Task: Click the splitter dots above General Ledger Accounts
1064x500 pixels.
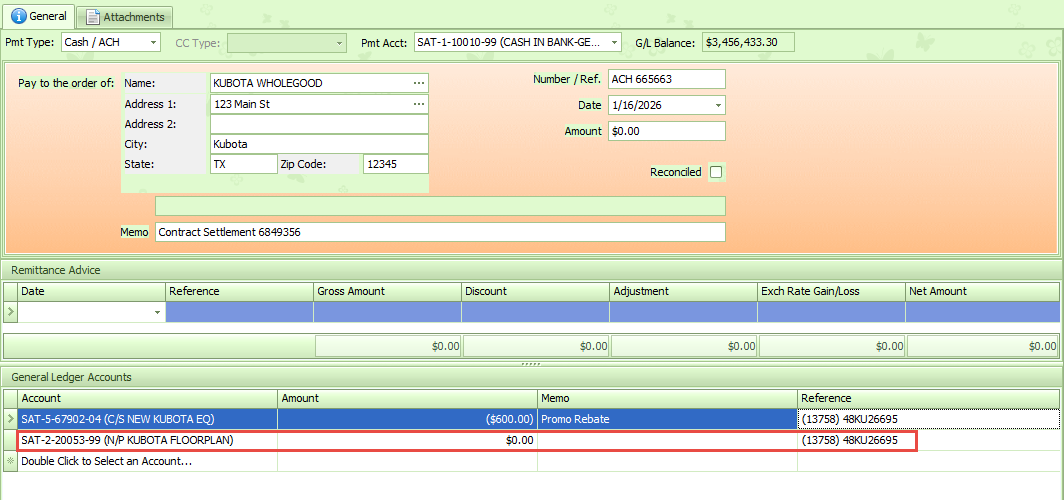Action: 531,364
